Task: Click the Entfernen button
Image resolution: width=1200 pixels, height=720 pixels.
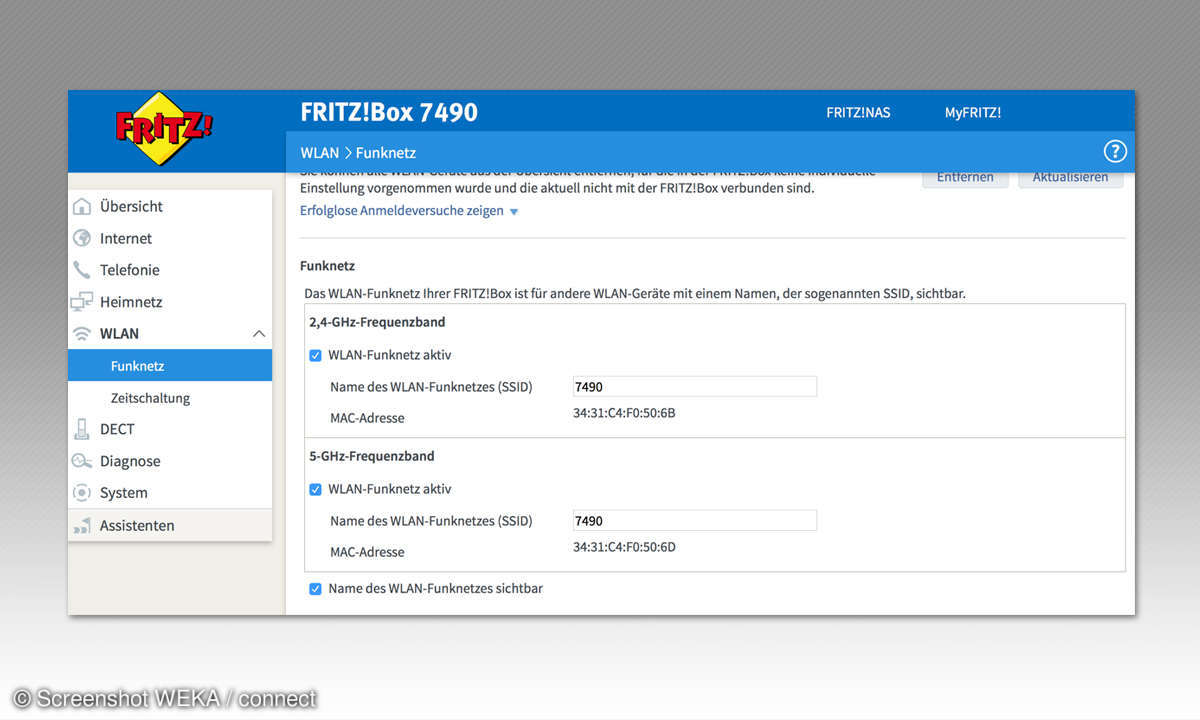Action: pyautogui.click(x=965, y=177)
